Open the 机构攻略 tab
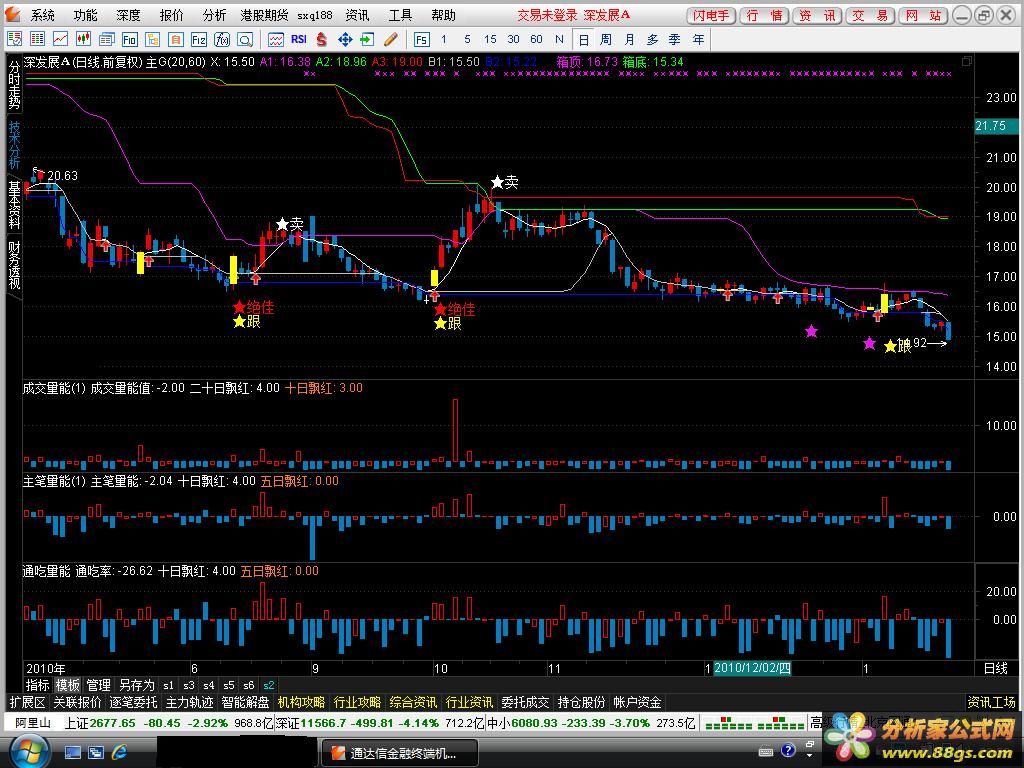Viewport: 1024px width, 768px height. coord(301,702)
